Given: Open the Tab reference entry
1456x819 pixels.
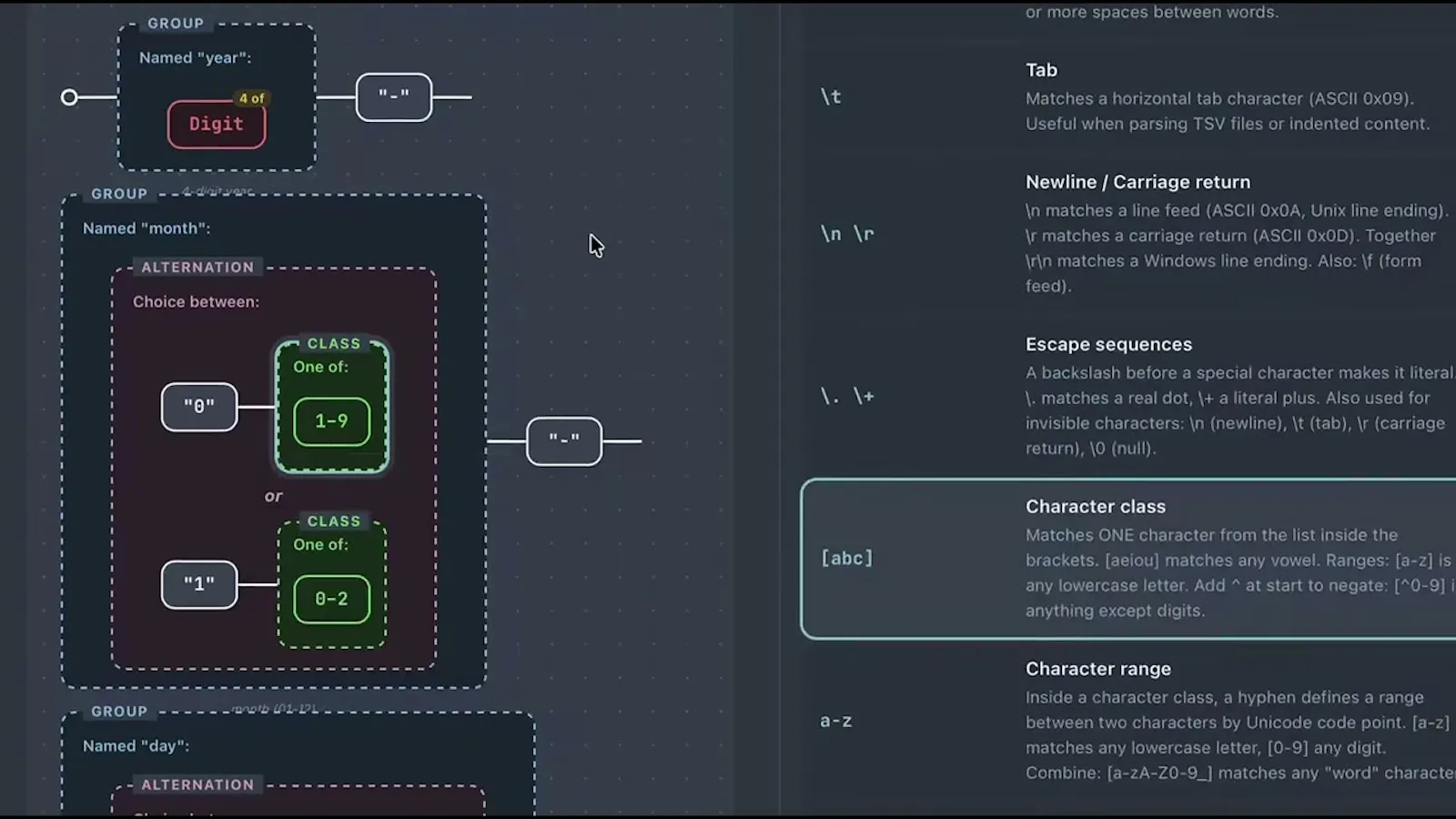Looking at the screenshot, I should tap(1128, 96).
